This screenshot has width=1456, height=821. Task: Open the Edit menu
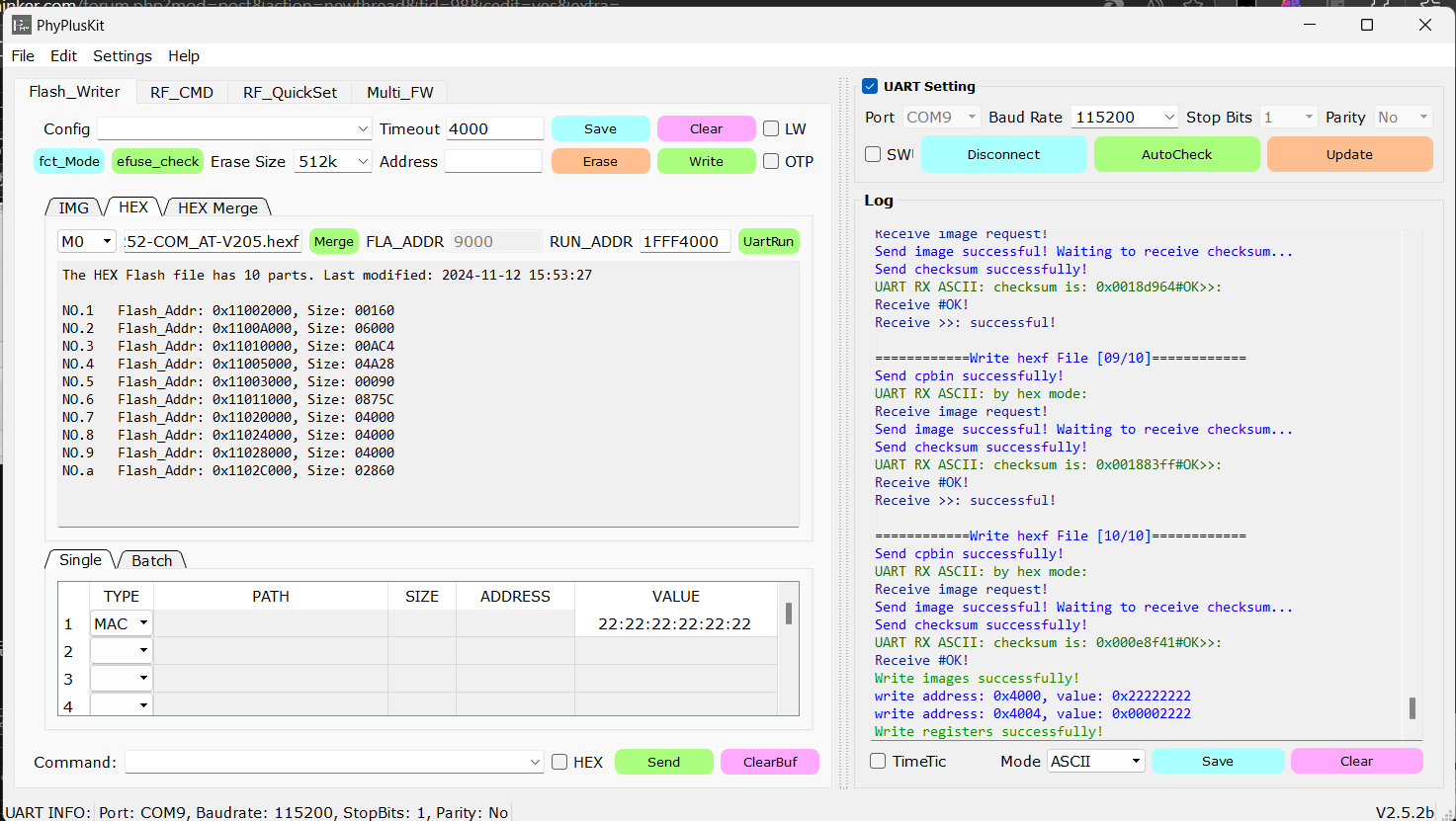(x=64, y=56)
